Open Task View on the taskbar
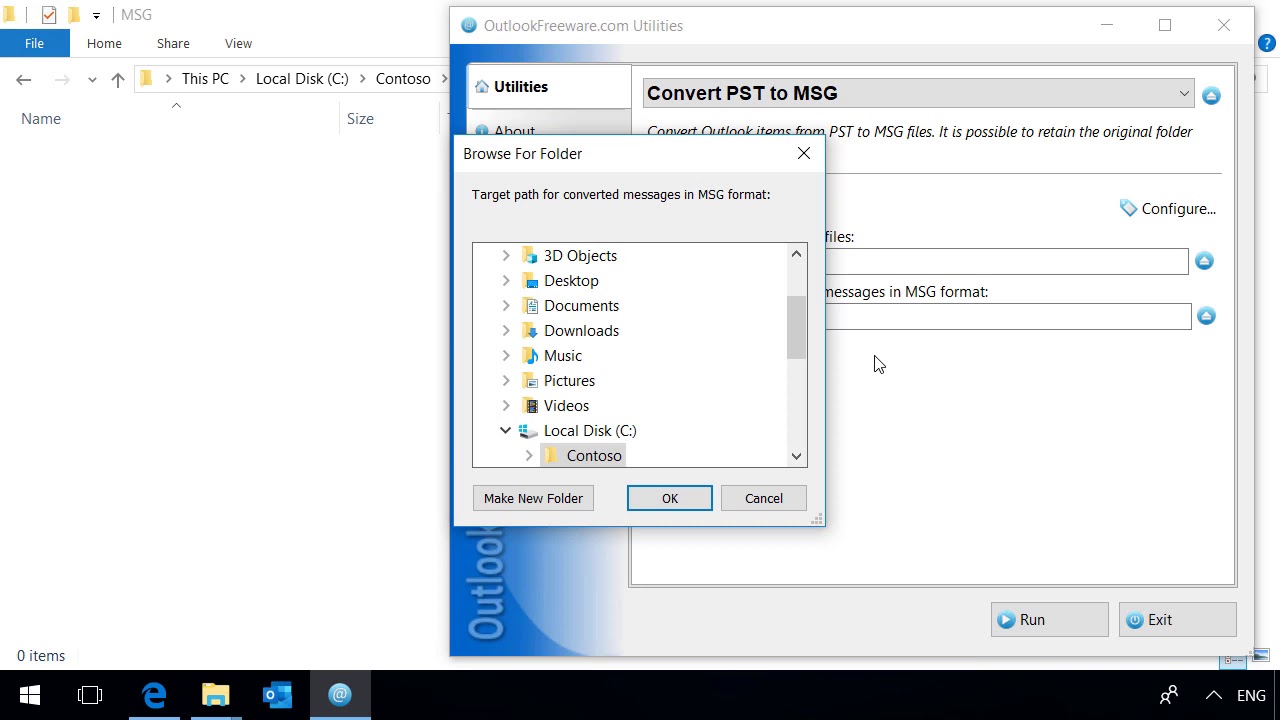Viewport: 1280px width, 720px height. (x=90, y=695)
